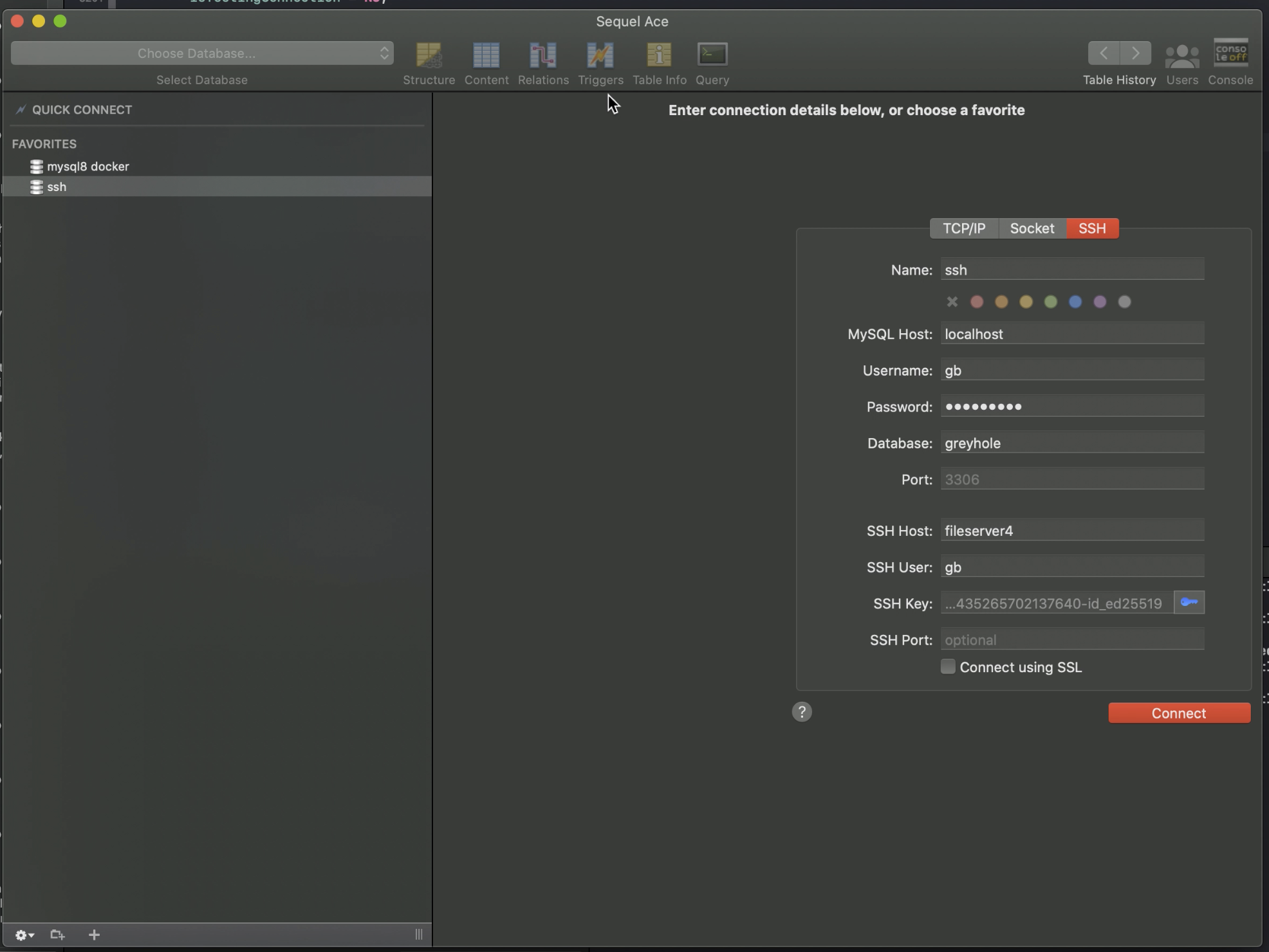
Task: Click the help question mark button
Action: pyautogui.click(x=801, y=712)
